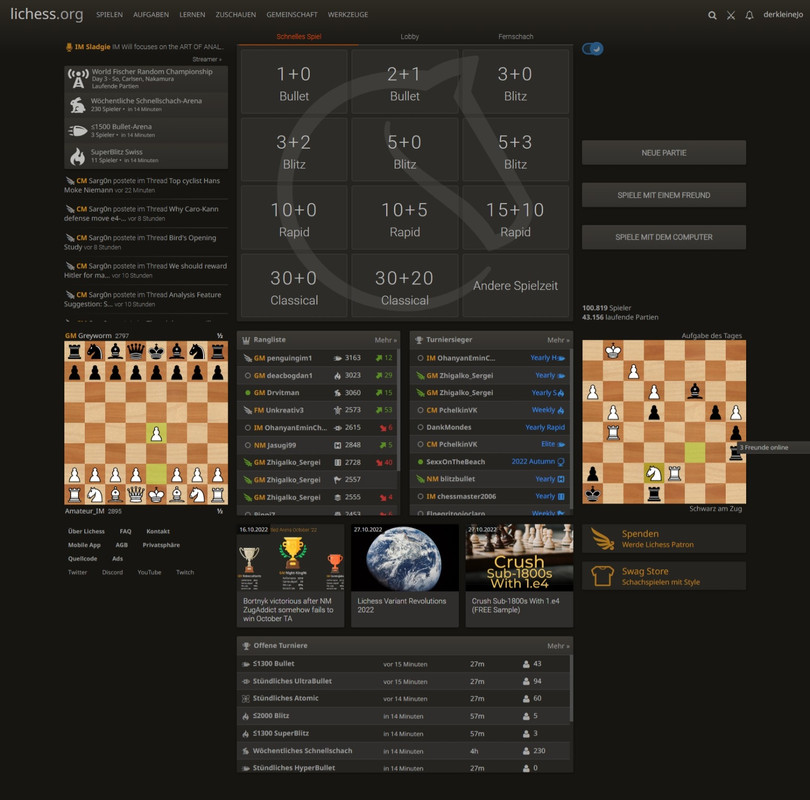Click the atom icon in Stündliches Atomic row
Screen dimensions: 810x800
coord(246,699)
